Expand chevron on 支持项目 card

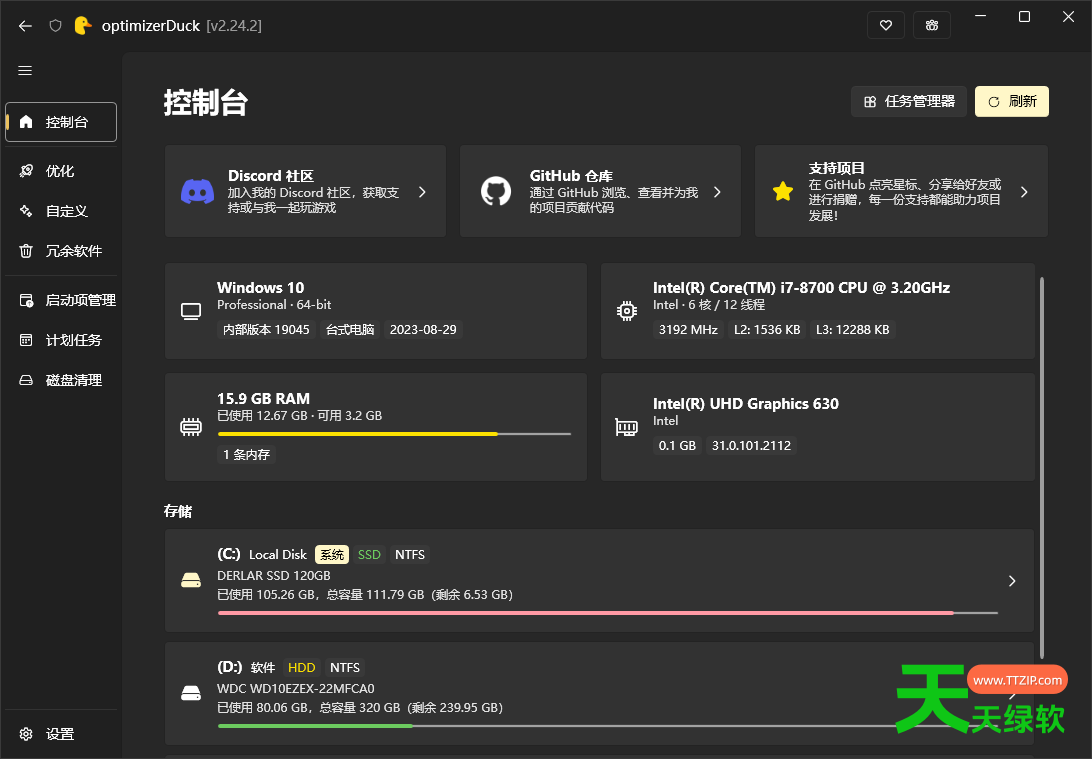click(1024, 191)
